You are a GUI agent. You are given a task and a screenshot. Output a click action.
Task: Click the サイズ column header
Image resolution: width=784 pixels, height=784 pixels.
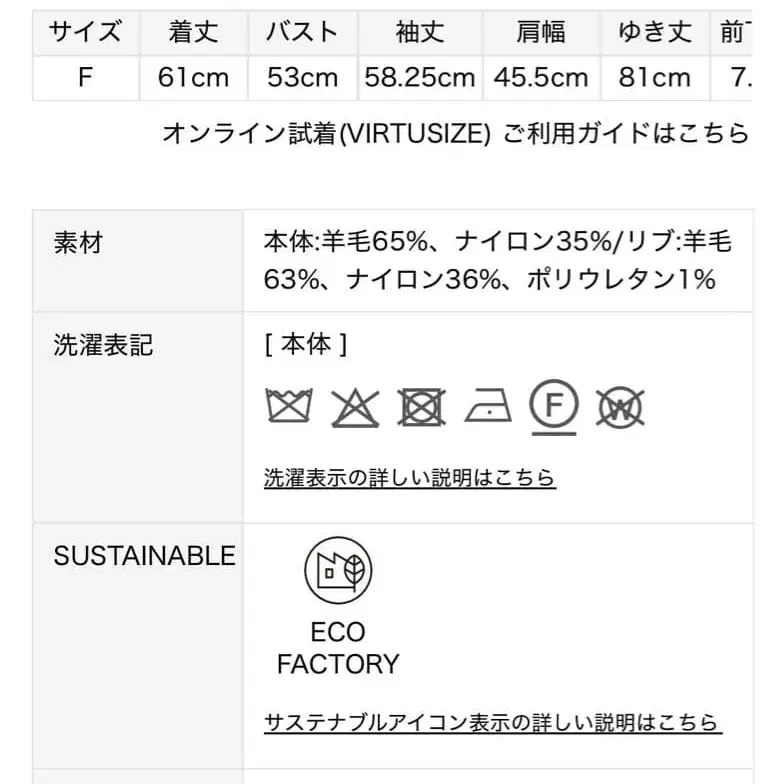85,32
